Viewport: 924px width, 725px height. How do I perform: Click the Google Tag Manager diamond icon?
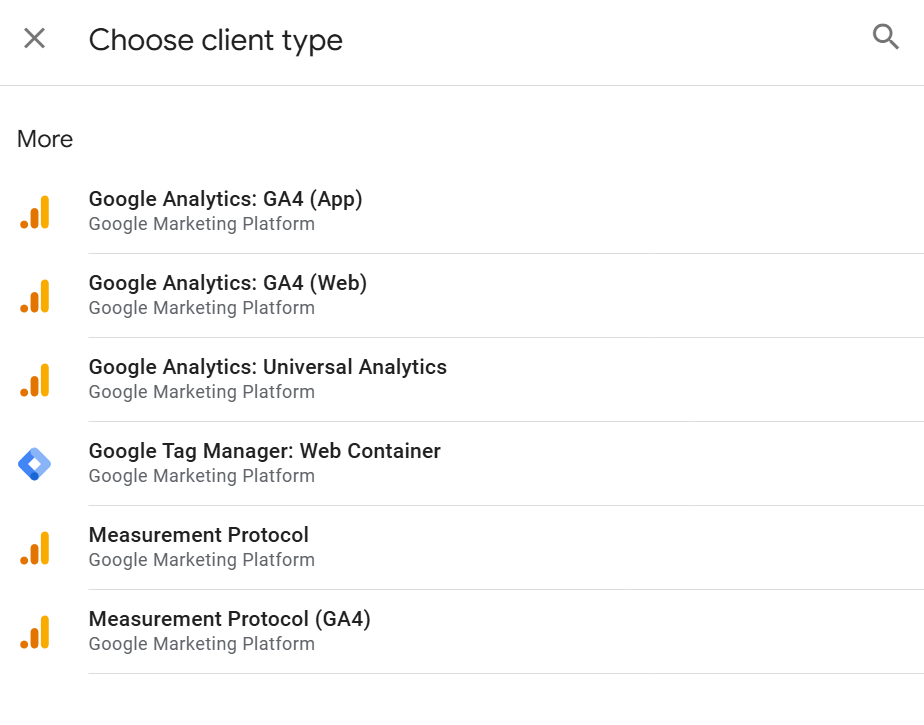pyautogui.click(x=35, y=464)
